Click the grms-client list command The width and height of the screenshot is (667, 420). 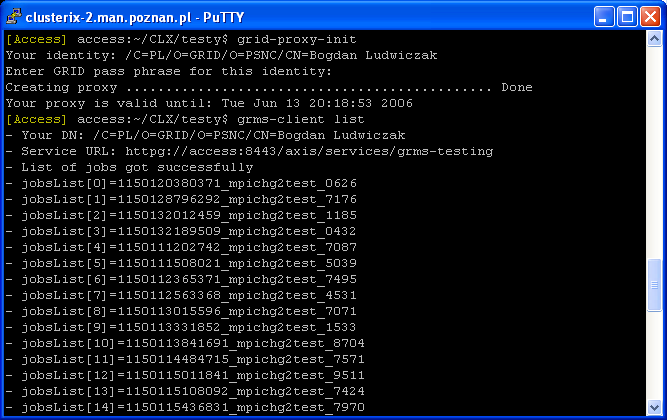click(x=301, y=119)
